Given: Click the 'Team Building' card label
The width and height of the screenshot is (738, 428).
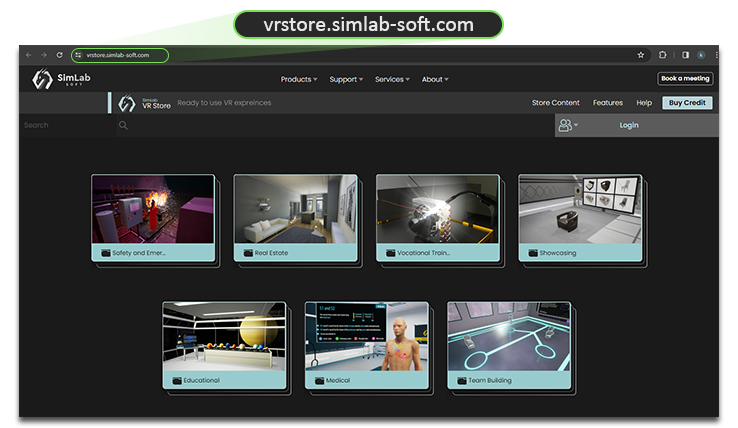Looking at the screenshot, I should [489, 381].
